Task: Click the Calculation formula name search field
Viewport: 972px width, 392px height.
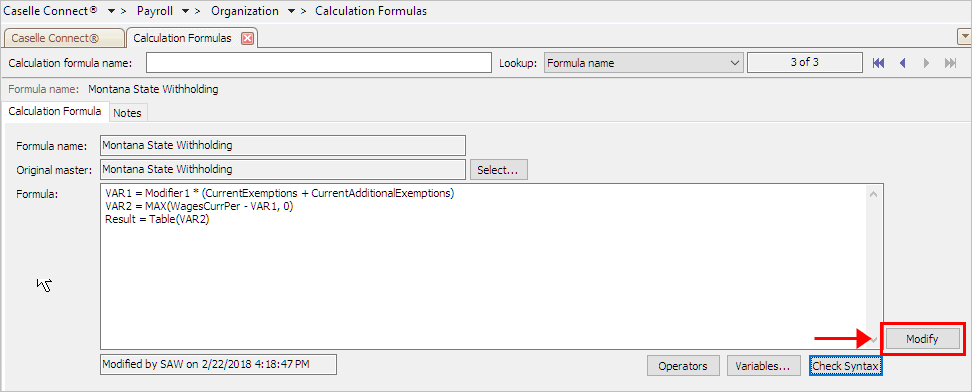Action: click(x=319, y=63)
